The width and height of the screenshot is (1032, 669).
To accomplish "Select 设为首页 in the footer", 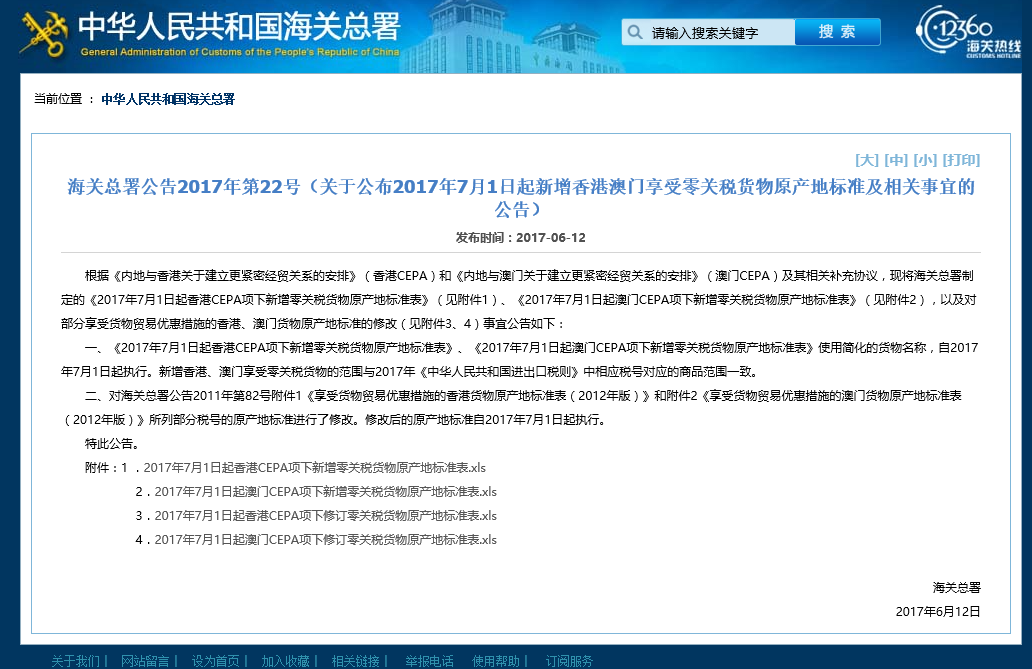I will point(215,661).
